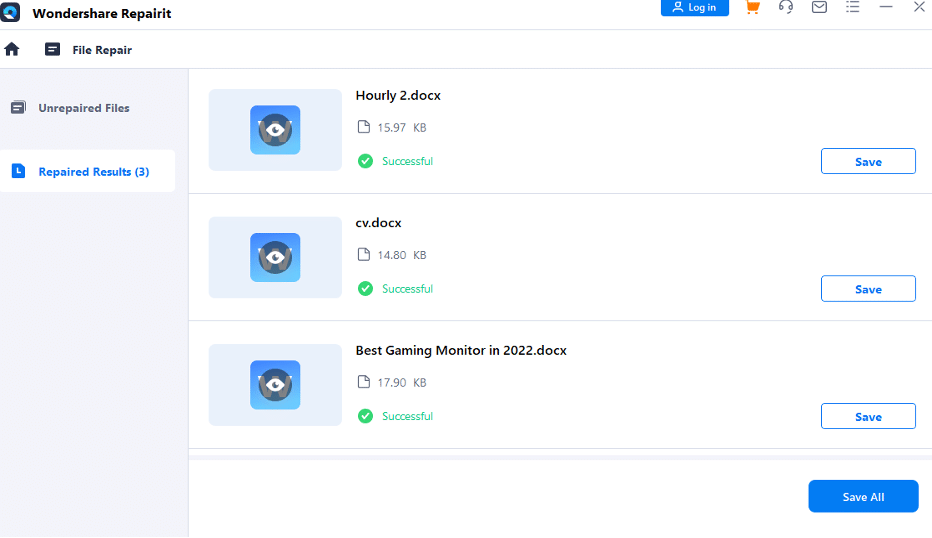This screenshot has height=538, width=932.
Task: Click the green checkmark for Hourly 2.docx
Action: coord(366,161)
